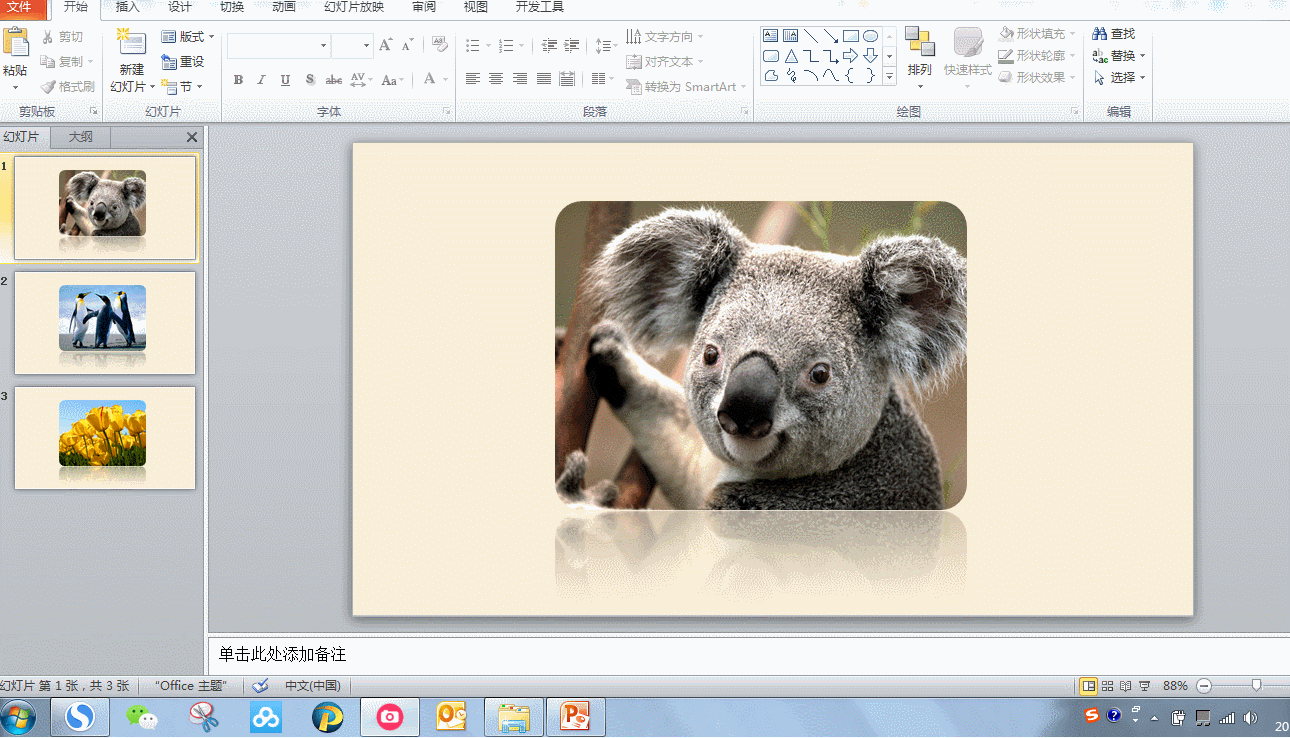The height and width of the screenshot is (738, 1290).
Task: Toggle Bold text formatting
Action: pos(238,80)
